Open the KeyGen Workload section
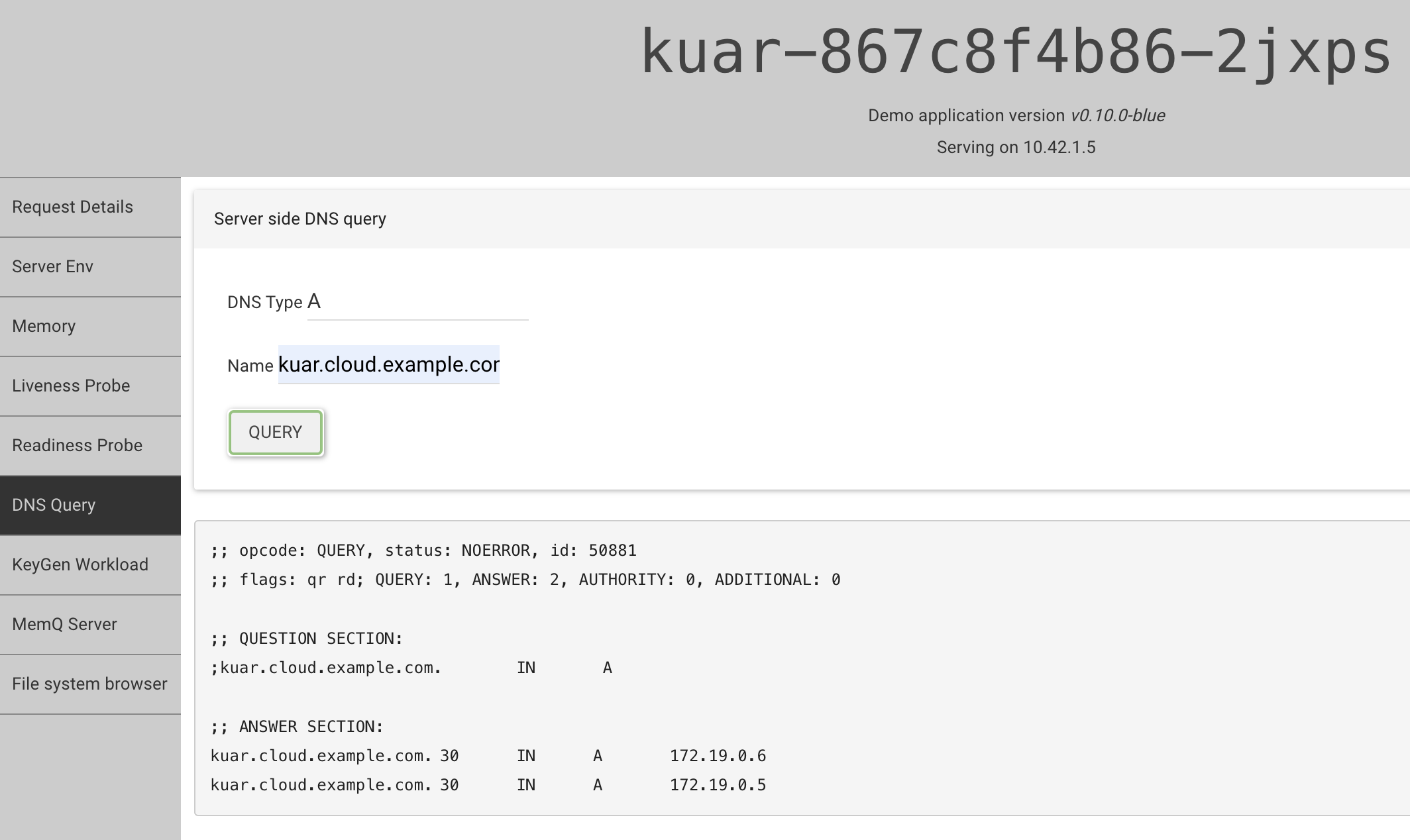The image size is (1410, 840). [80, 564]
